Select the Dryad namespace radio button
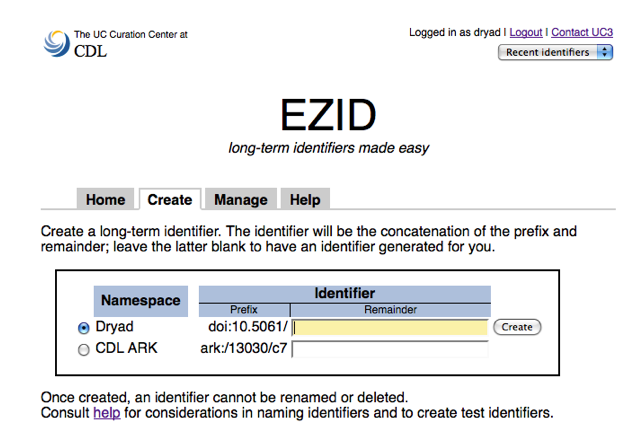This screenshot has width=638, height=438. (x=83, y=328)
